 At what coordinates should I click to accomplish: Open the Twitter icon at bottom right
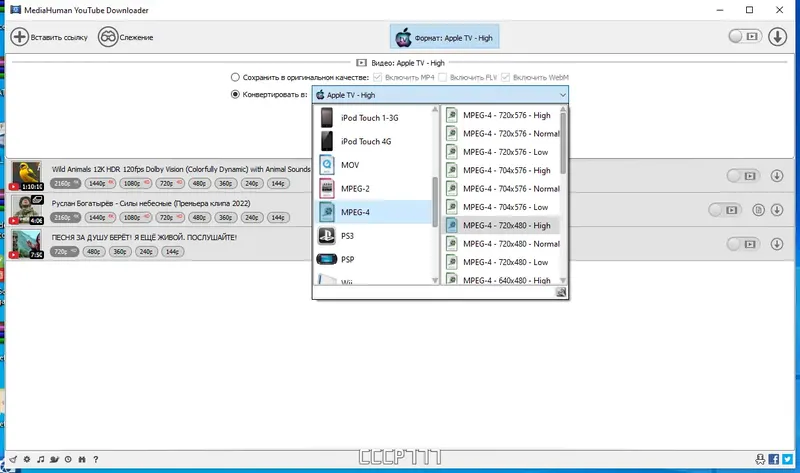(x=787, y=459)
